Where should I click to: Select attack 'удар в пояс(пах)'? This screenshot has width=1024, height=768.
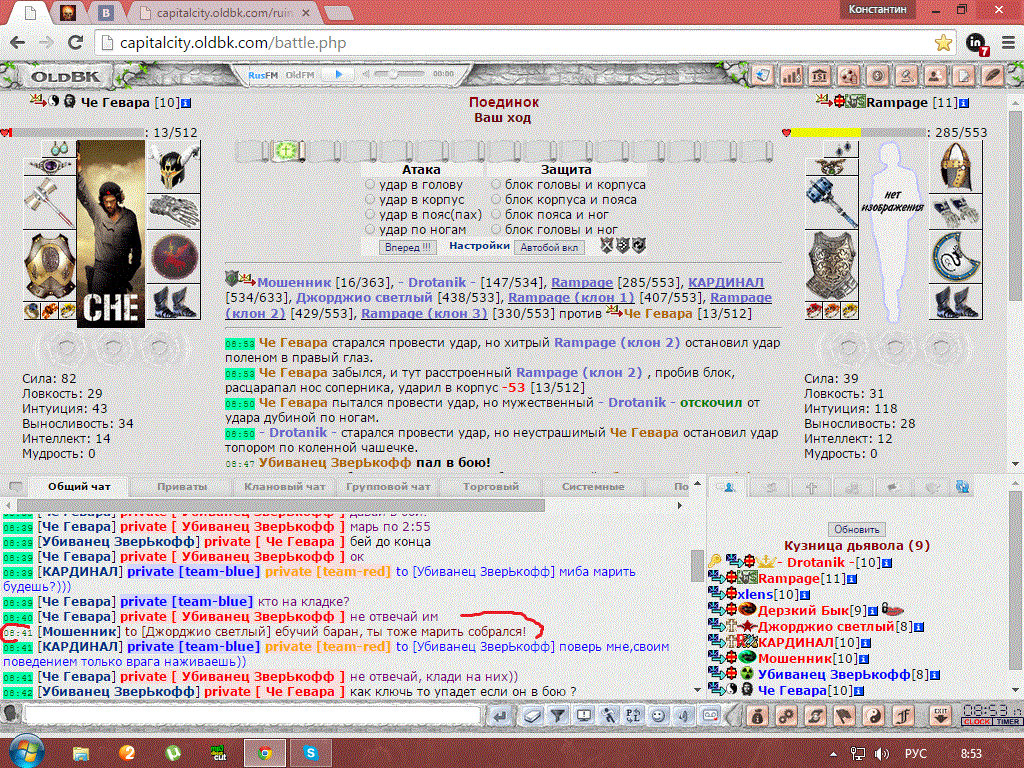click(x=370, y=215)
